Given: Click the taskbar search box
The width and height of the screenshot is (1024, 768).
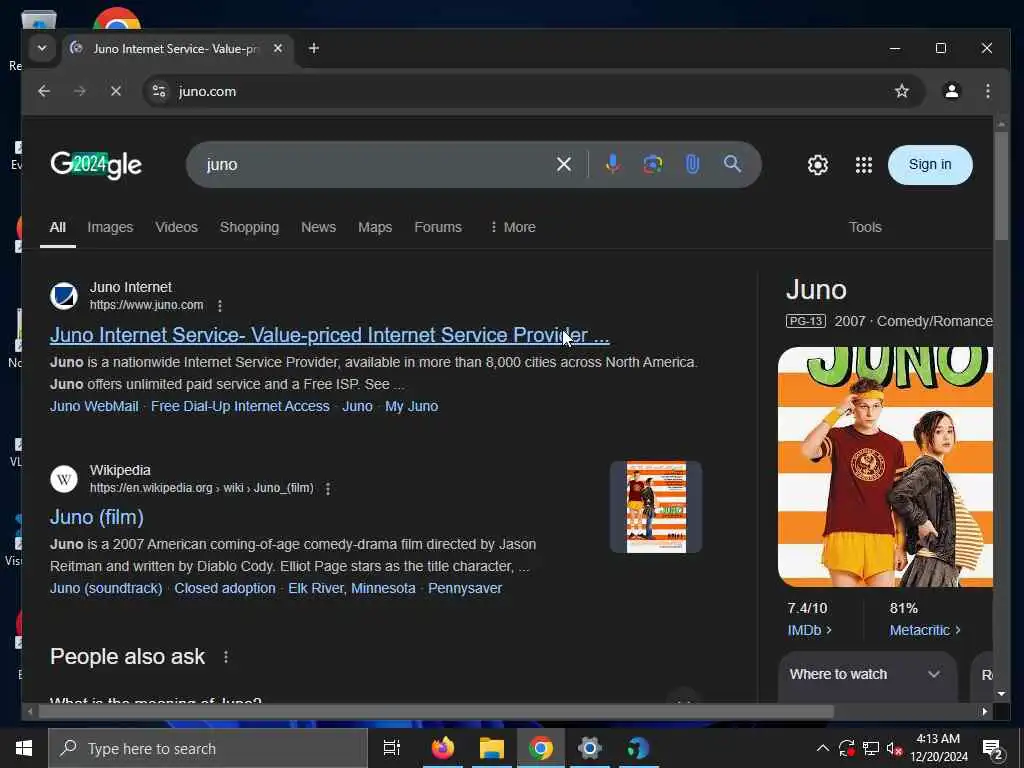Looking at the screenshot, I should point(208,748).
